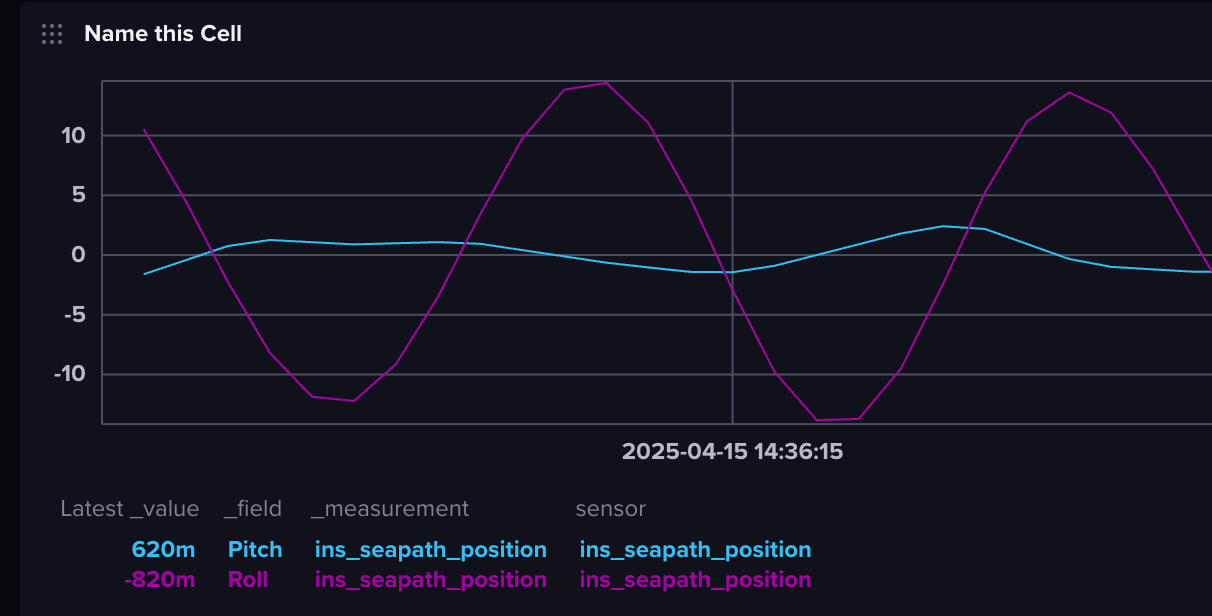Click the "Latest _value" legend header
1212x616 pixels.
click(x=129, y=509)
